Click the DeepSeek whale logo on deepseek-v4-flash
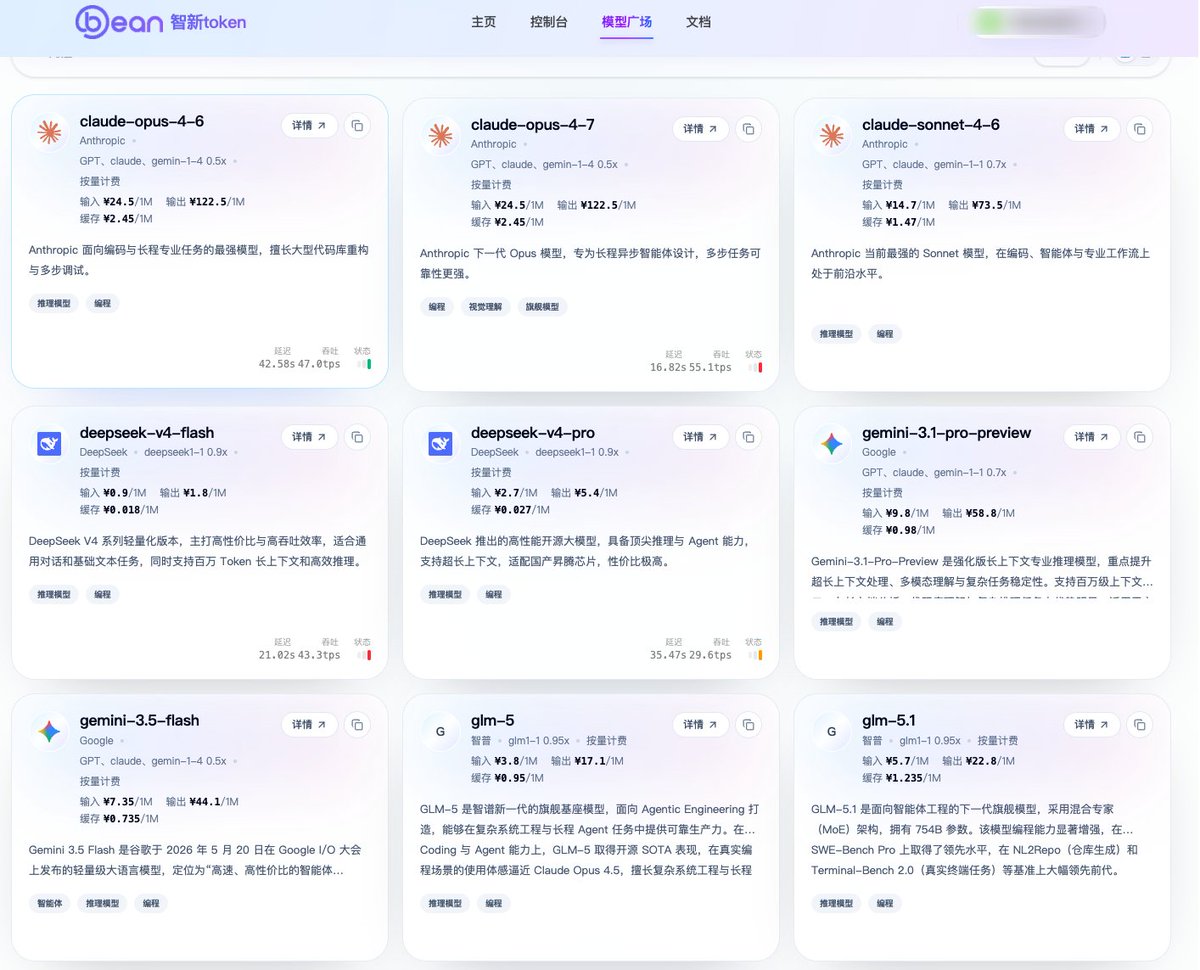This screenshot has width=1200, height=970. coord(49,444)
